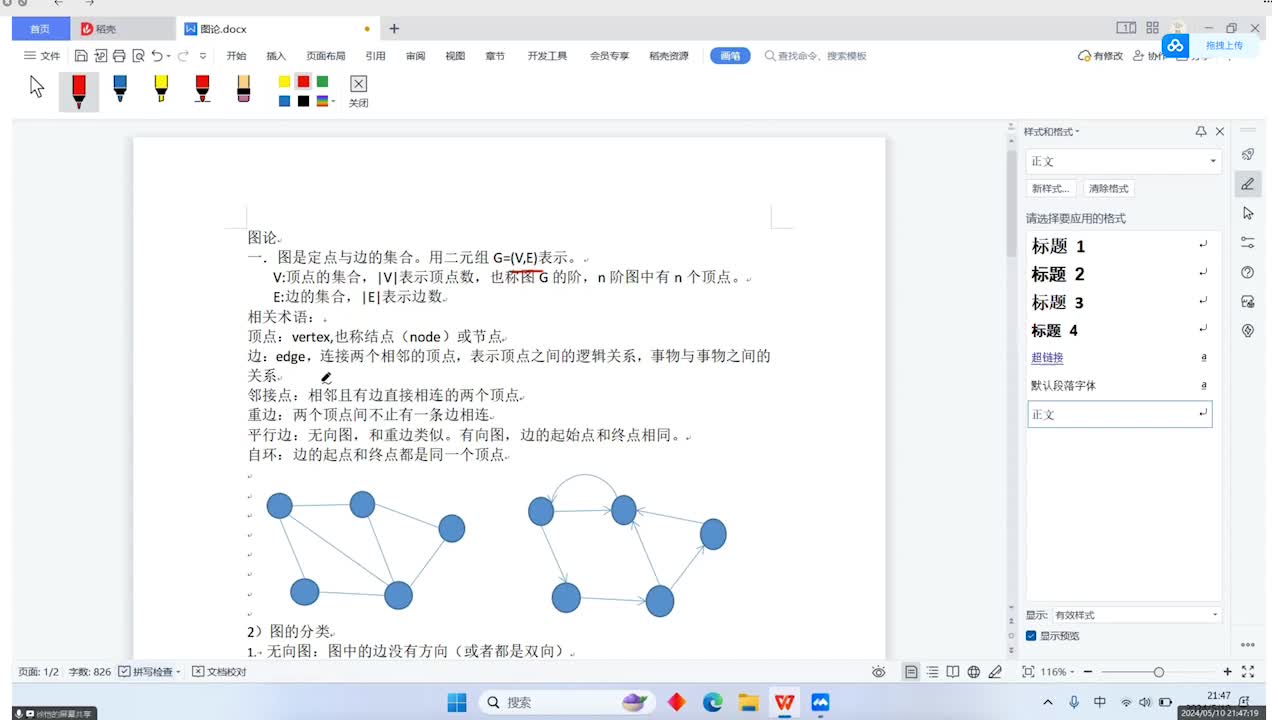Click the 新样式 button
This screenshot has width=1272, height=720.
click(1051, 188)
